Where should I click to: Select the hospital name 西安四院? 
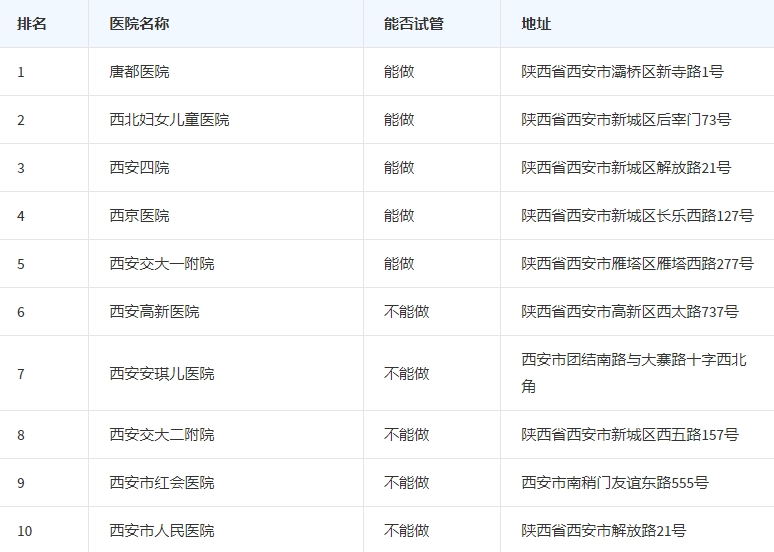[x=139, y=167]
